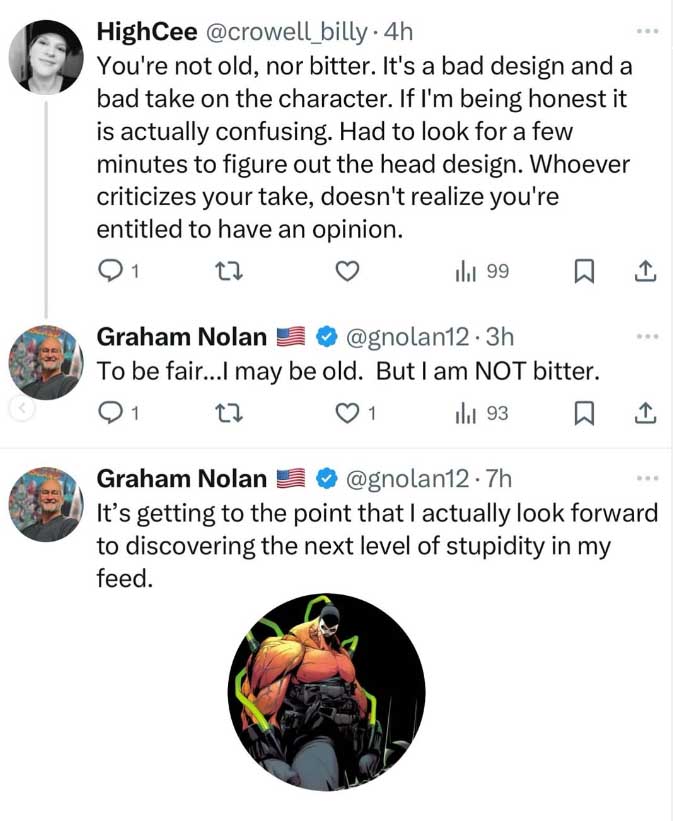
Task: Share Graham Nolan's 3h reply
Action: coord(646,411)
